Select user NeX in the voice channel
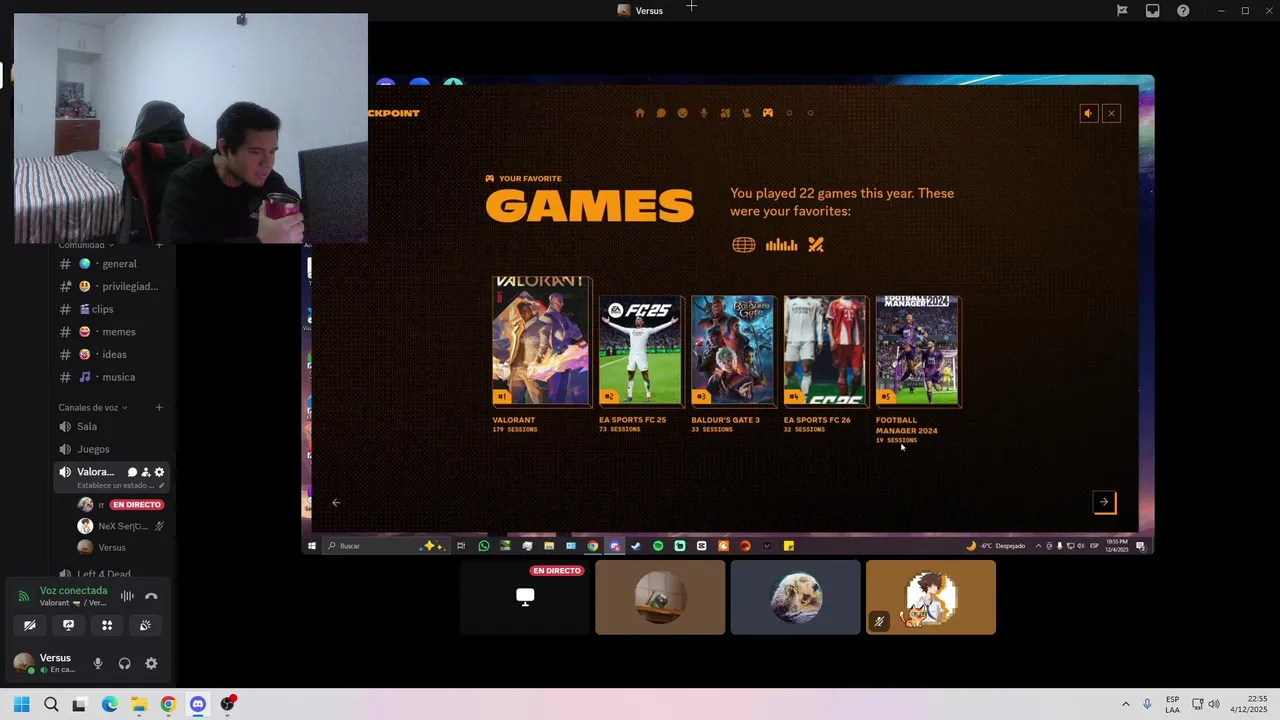1280x720 pixels. (x=120, y=526)
